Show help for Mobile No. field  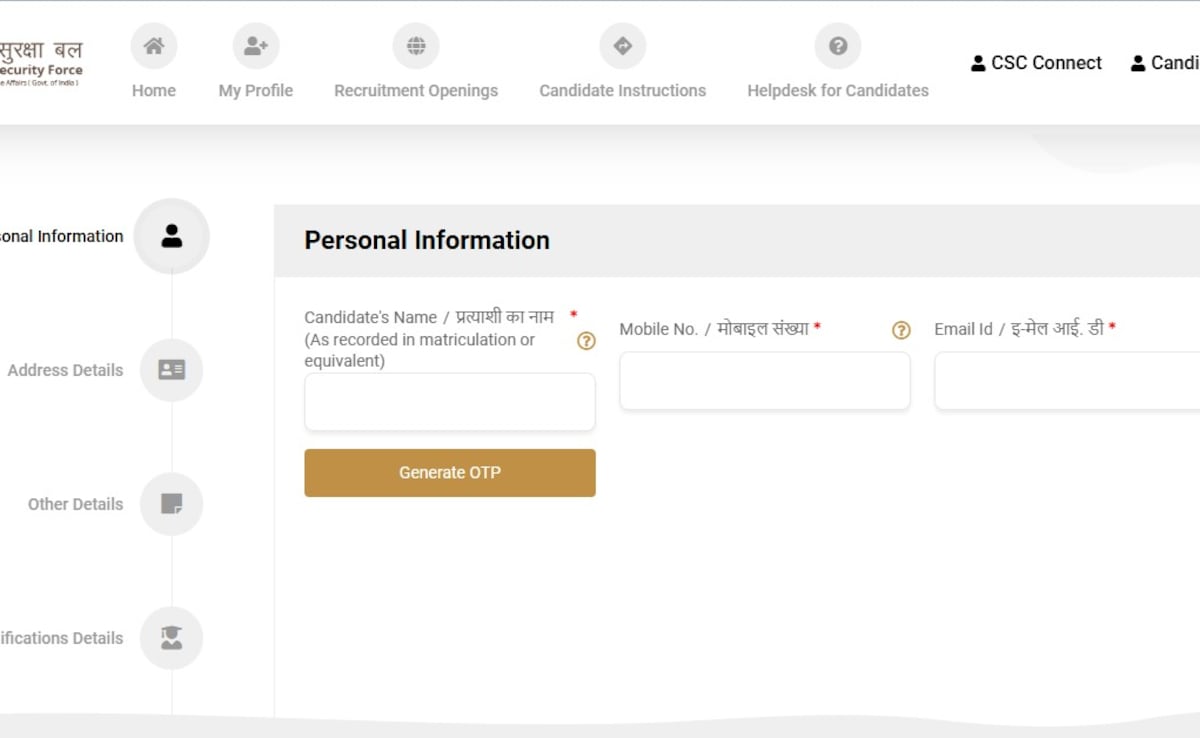(x=901, y=330)
